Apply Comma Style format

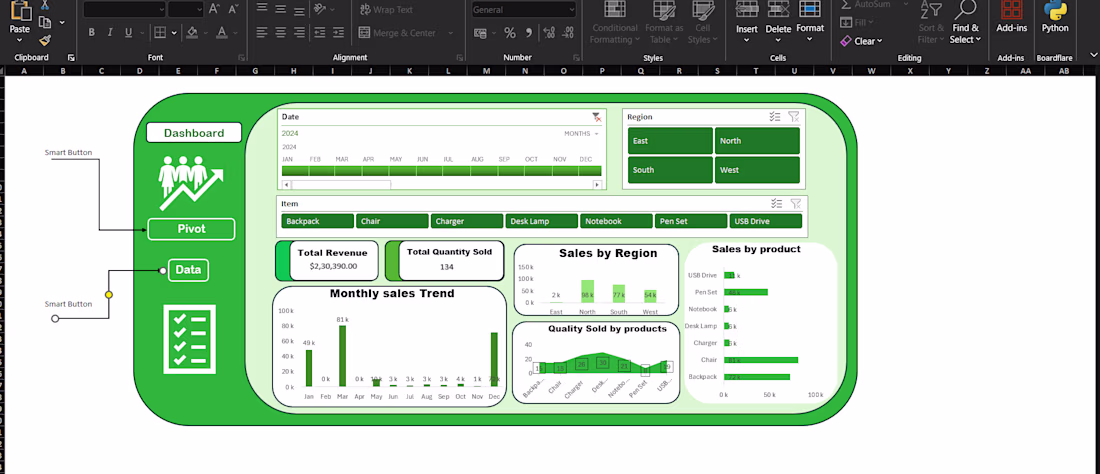[528, 33]
